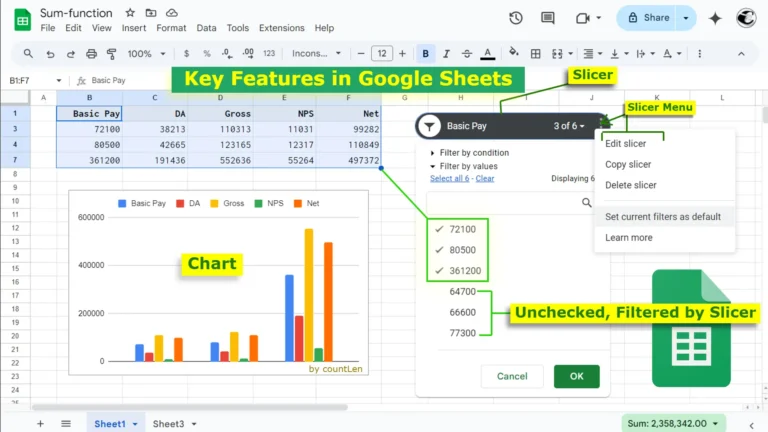Screen dimensions: 768x432
Task: Cancel the slicer filter dialog
Action: 512,376
